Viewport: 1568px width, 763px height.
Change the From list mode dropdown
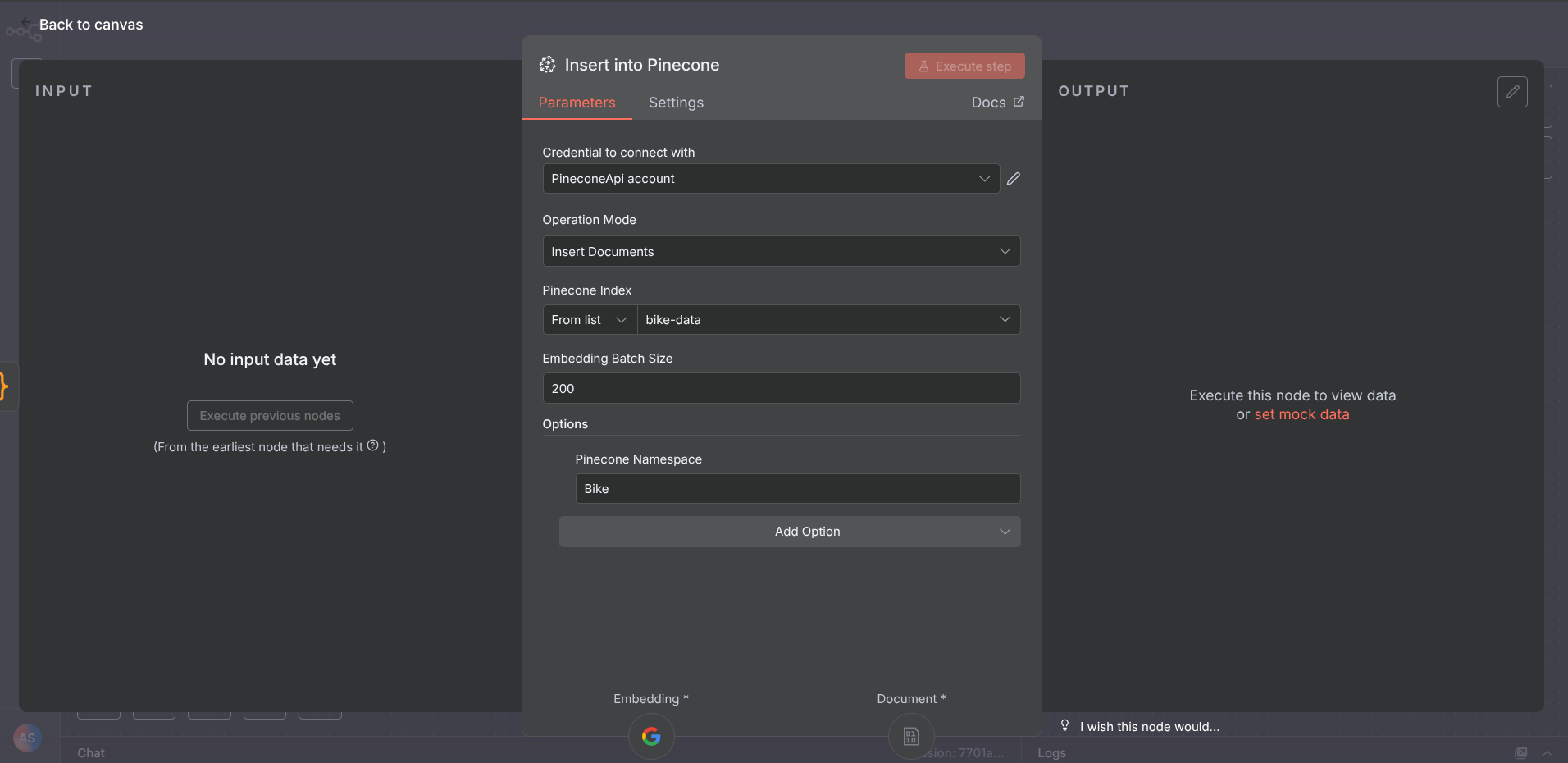(590, 320)
